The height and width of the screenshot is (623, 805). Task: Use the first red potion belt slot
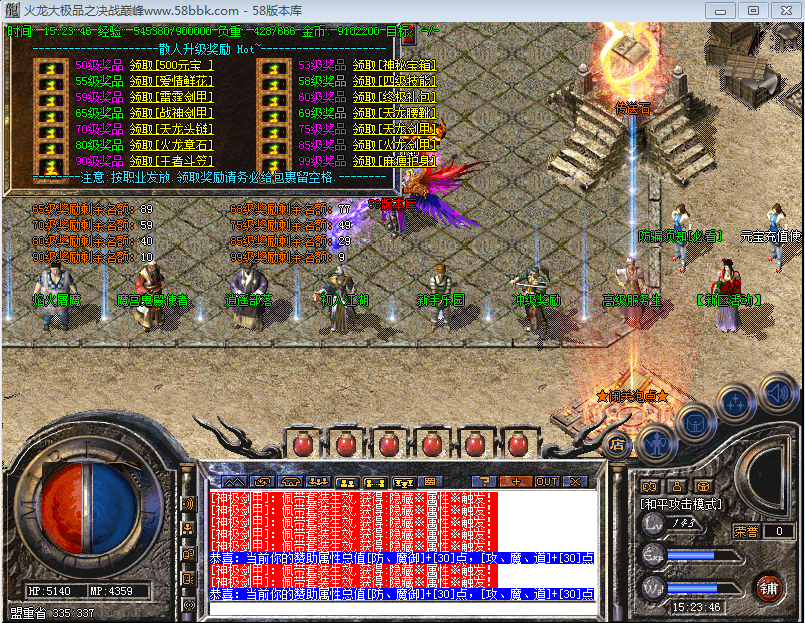click(303, 444)
